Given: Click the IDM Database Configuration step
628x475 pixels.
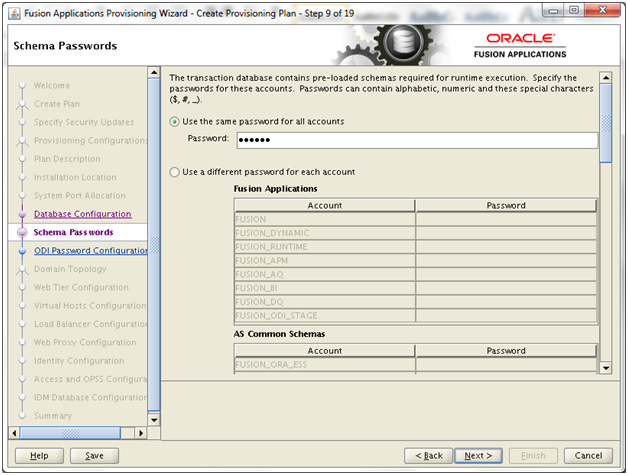Looking at the screenshot, I should pos(91,398).
